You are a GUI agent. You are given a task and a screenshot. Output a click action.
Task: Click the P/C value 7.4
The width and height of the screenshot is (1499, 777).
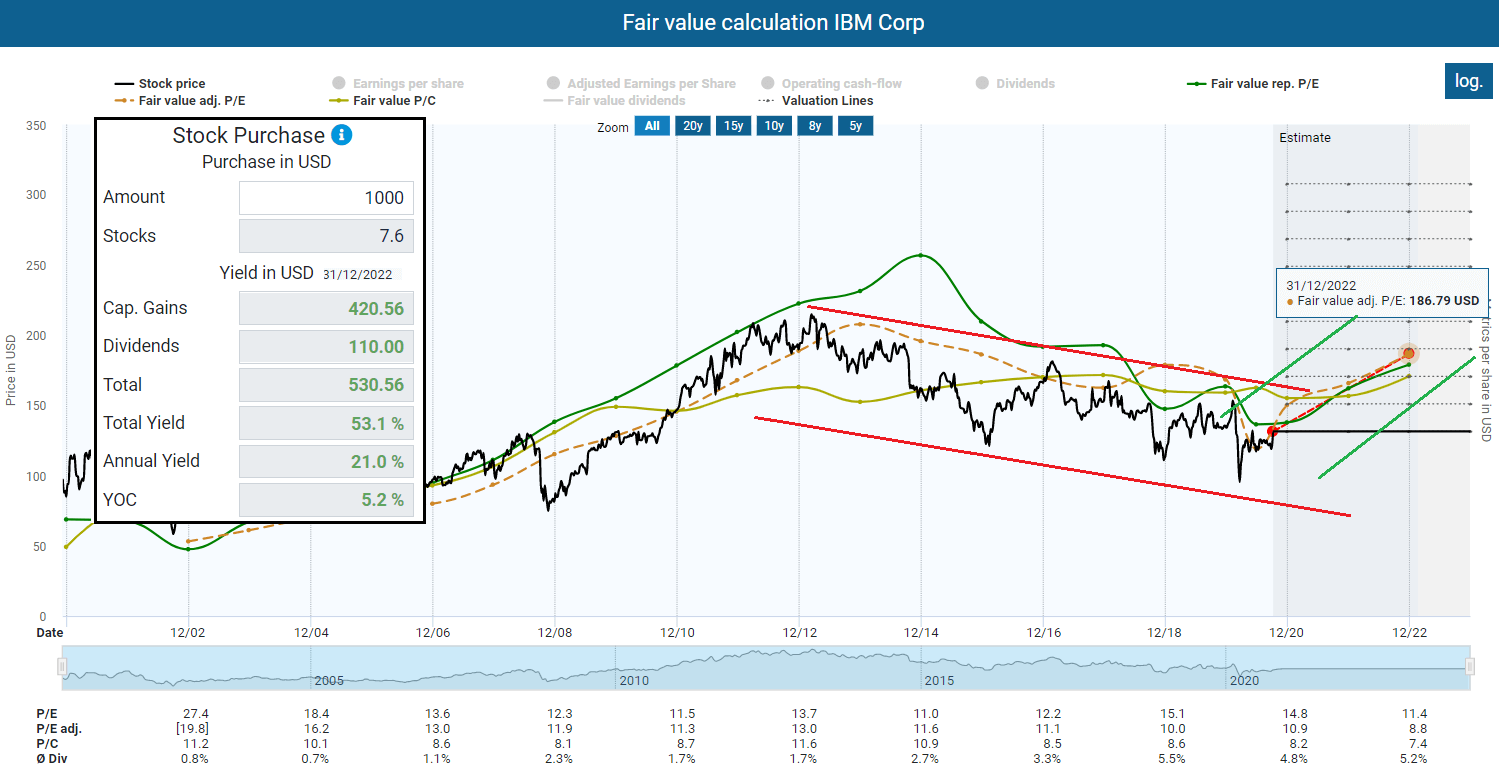tap(1416, 744)
